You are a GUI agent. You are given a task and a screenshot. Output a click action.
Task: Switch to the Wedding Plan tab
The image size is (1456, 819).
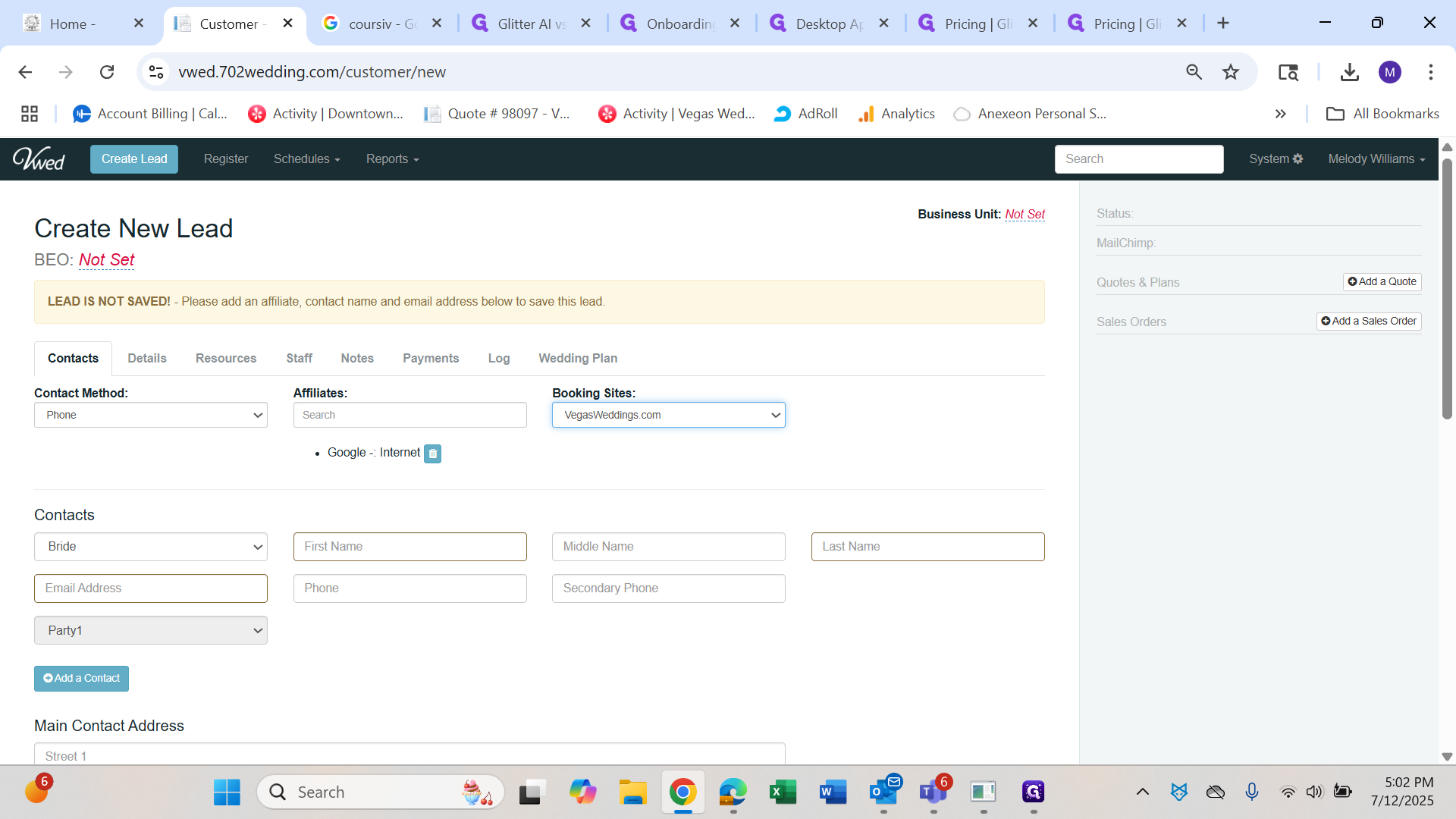click(577, 359)
